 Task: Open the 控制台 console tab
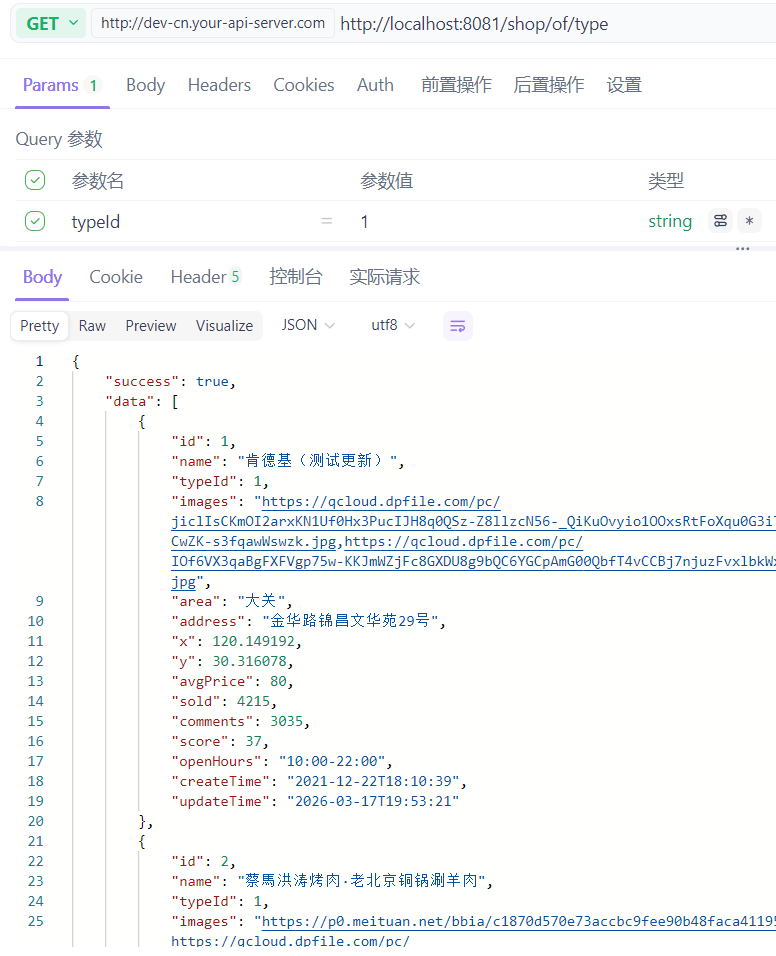pyautogui.click(x=296, y=277)
